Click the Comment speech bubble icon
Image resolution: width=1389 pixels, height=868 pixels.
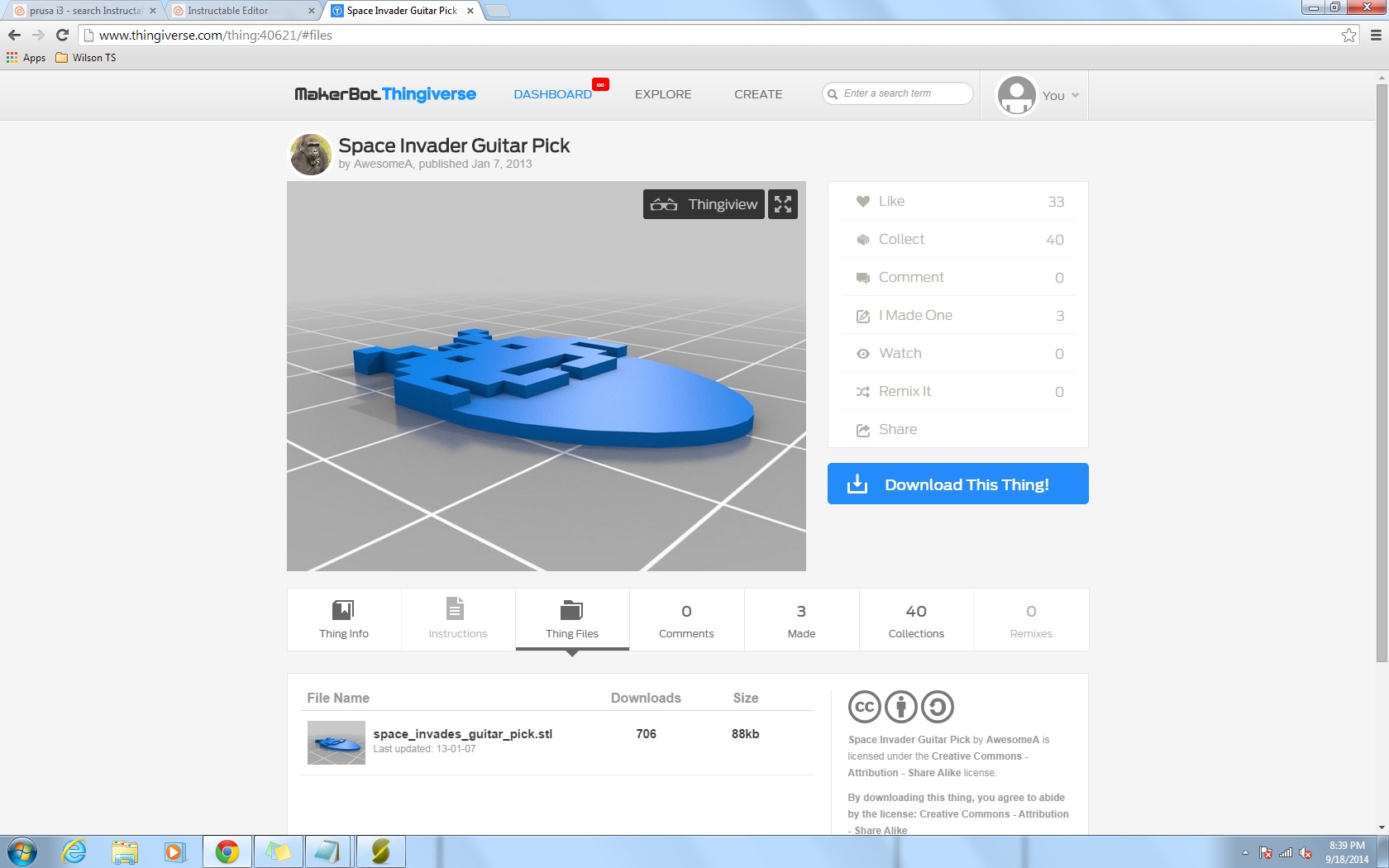(862, 278)
